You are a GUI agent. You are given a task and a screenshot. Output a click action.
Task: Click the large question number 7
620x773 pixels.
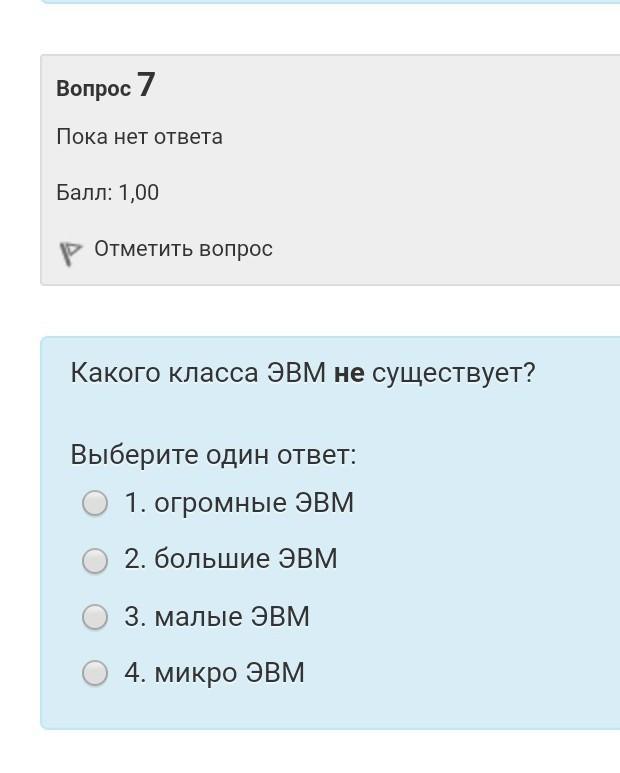pyautogui.click(x=146, y=85)
